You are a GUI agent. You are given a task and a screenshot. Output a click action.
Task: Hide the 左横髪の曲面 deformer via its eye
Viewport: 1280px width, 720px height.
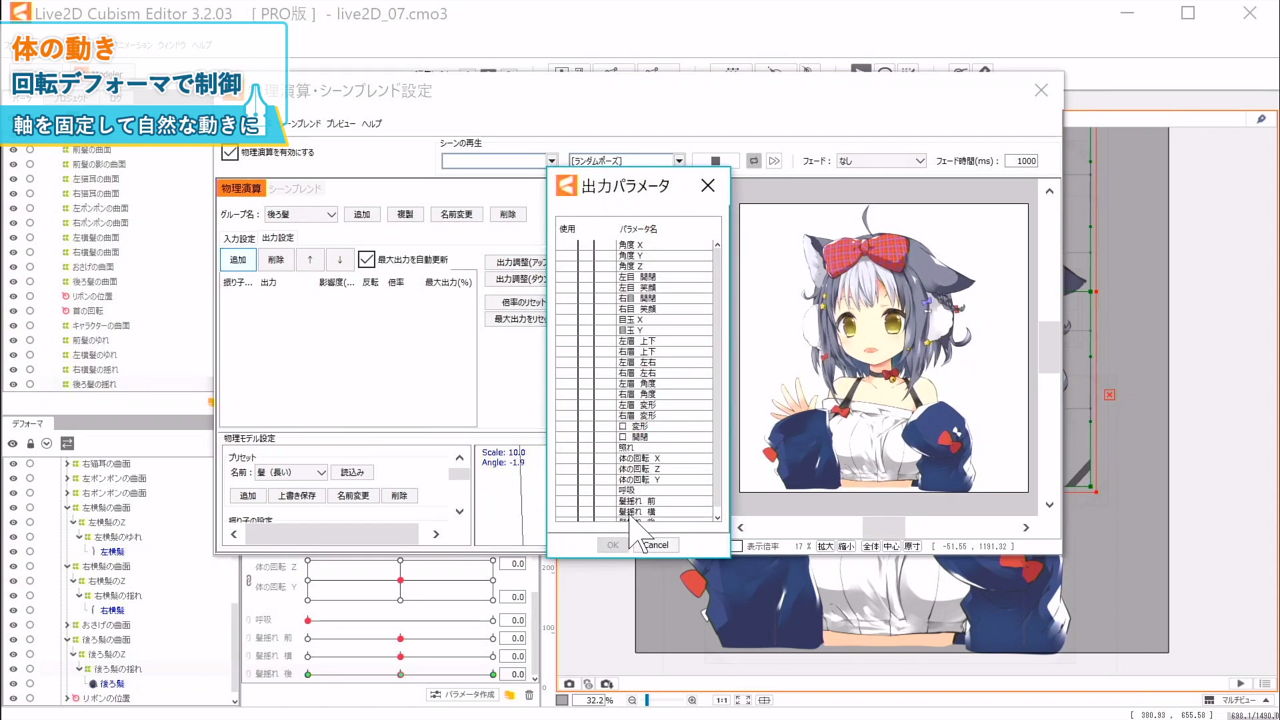(x=13, y=508)
